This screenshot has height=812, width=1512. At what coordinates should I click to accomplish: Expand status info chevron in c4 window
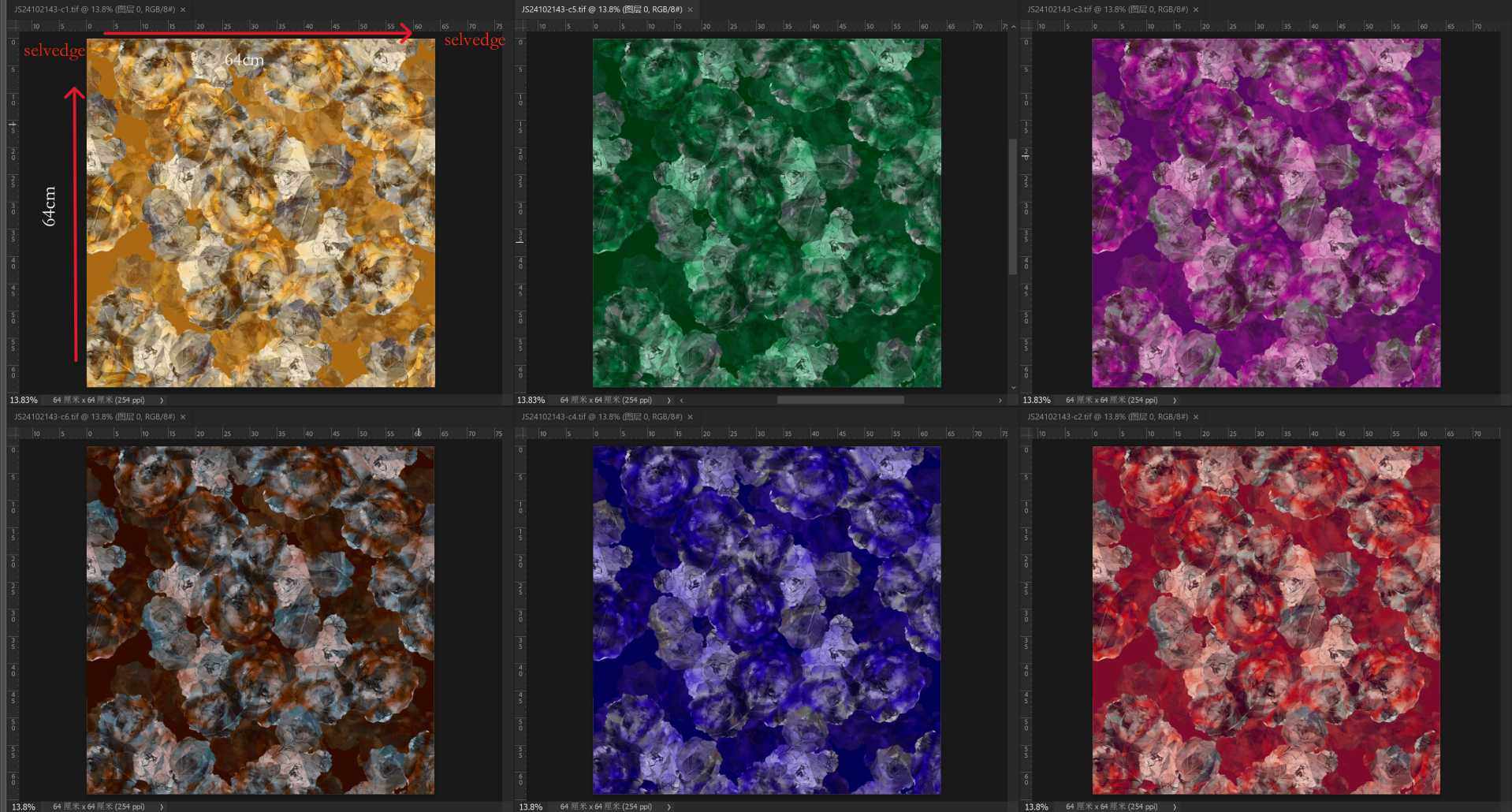(668, 807)
